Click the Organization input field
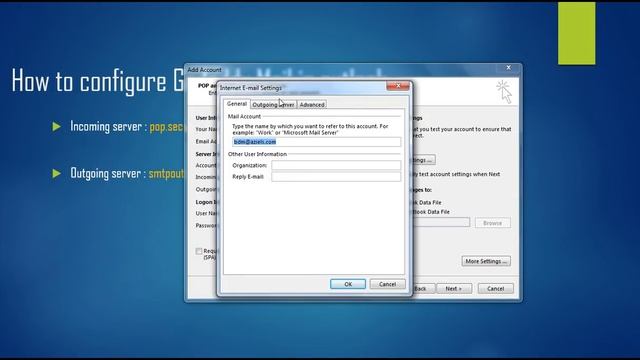Screen dimensions: 640x360 click(336, 165)
